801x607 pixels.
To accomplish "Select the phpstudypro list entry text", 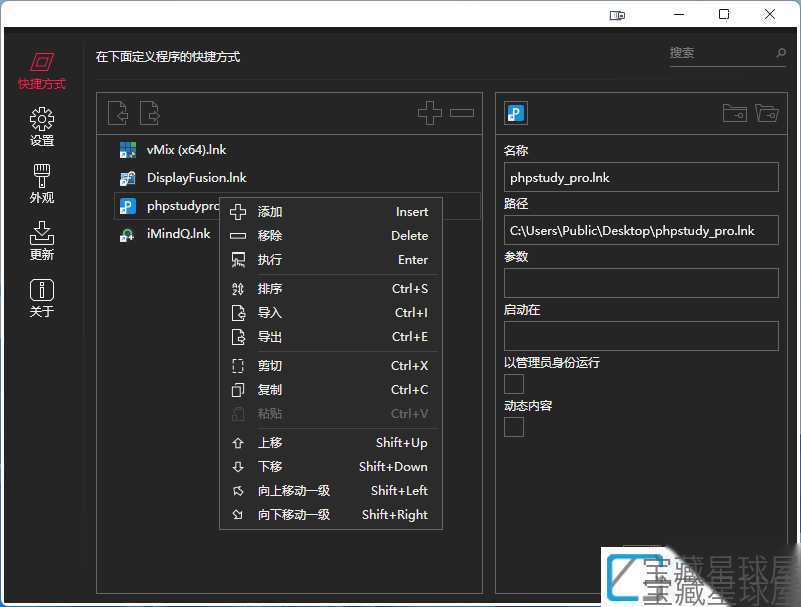I will tap(183, 206).
